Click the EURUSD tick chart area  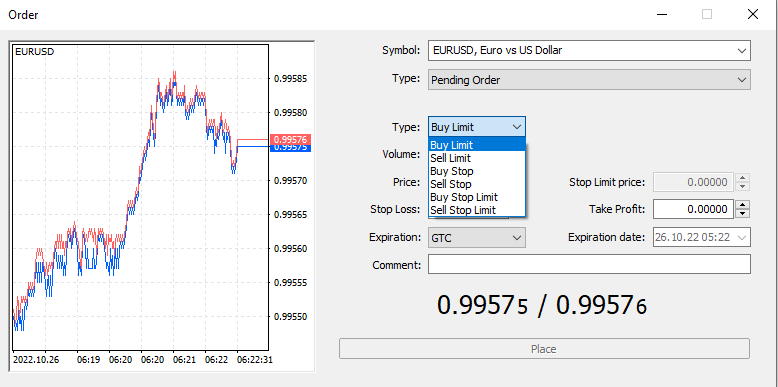pyautogui.click(x=140, y=197)
